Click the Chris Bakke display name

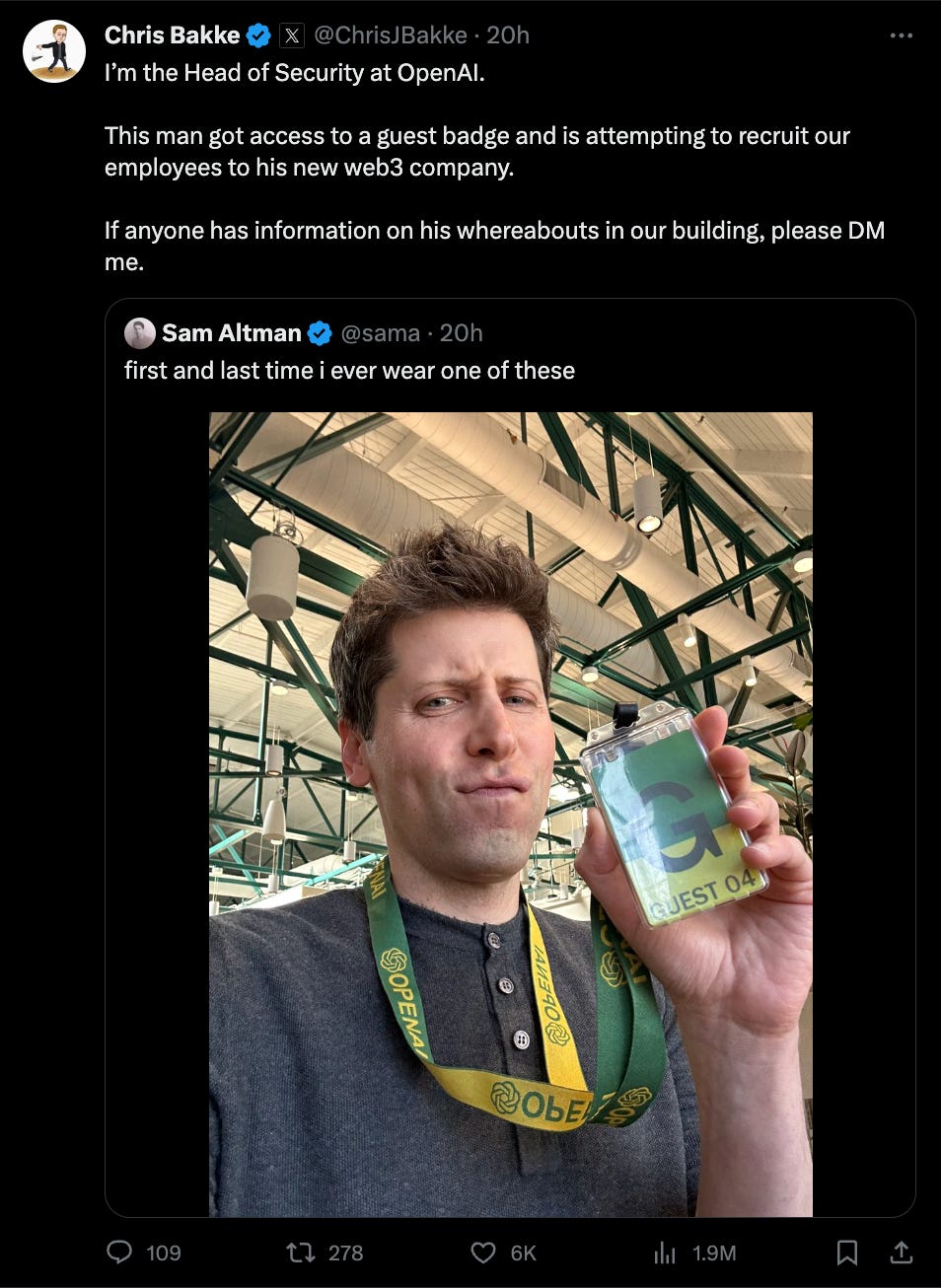click(x=172, y=36)
